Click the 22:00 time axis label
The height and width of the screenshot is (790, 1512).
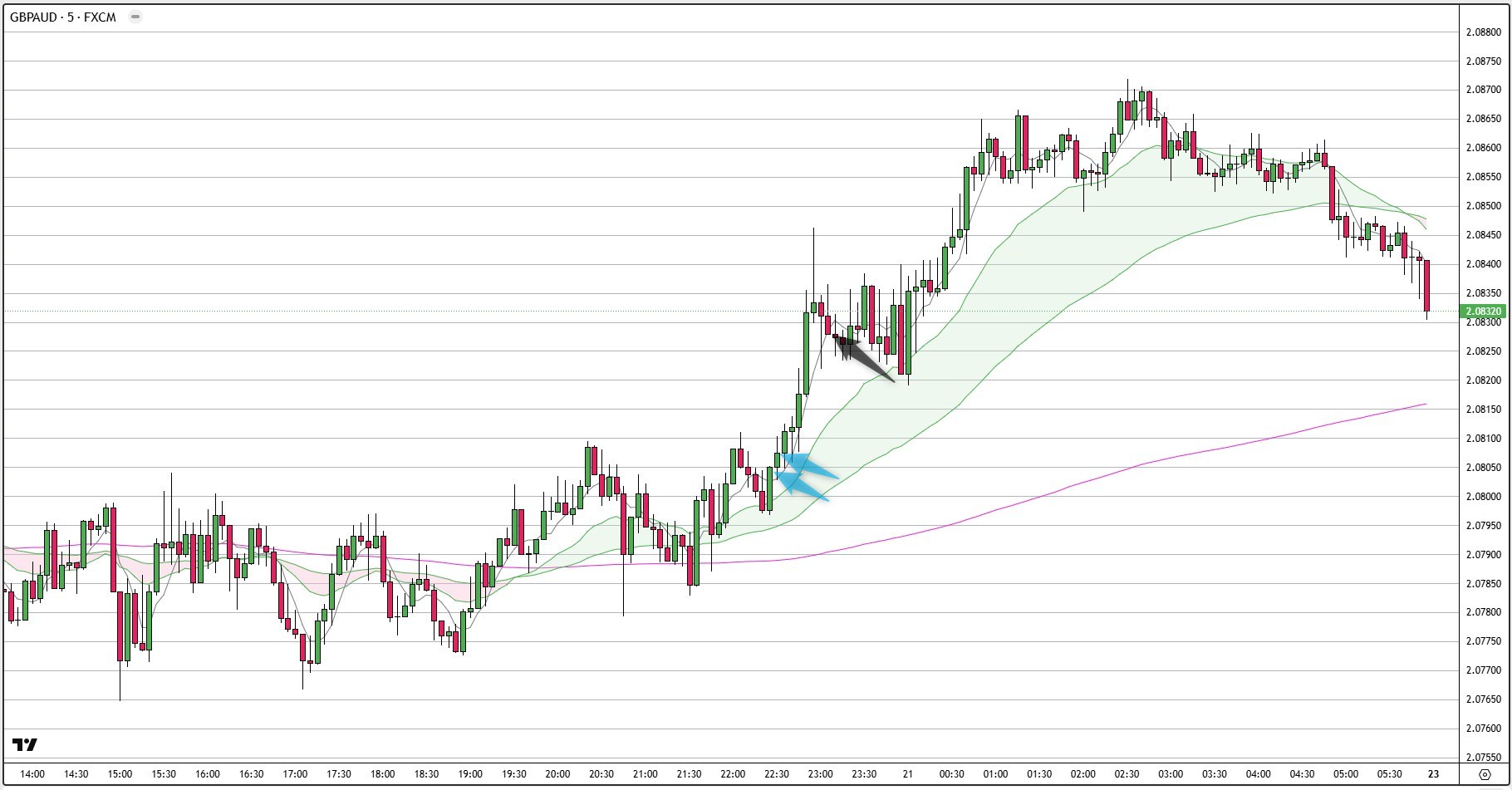(x=733, y=774)
